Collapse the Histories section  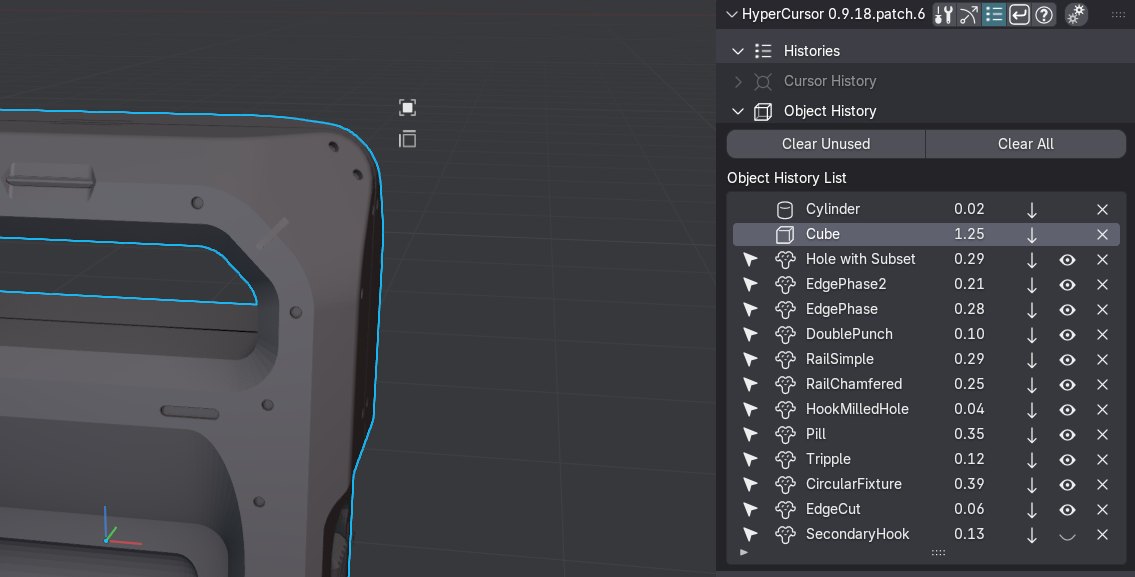click(738, 51)
